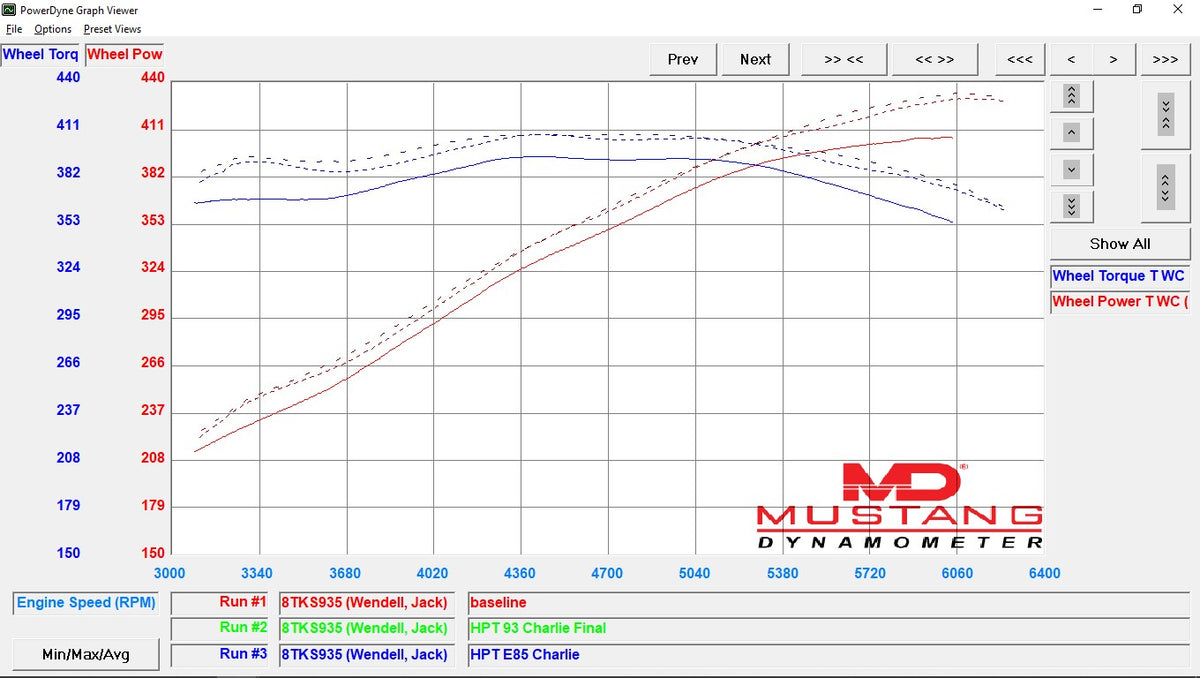Click the '<' single step-left button

point(1071,59)
